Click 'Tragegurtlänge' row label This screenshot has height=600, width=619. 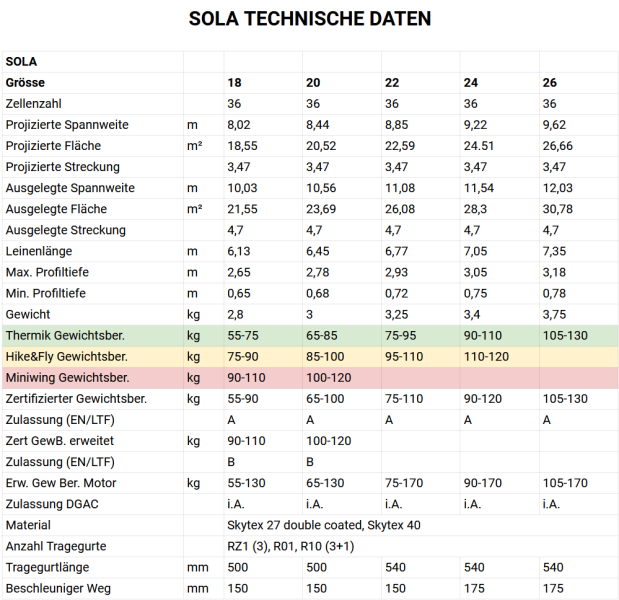47,567
